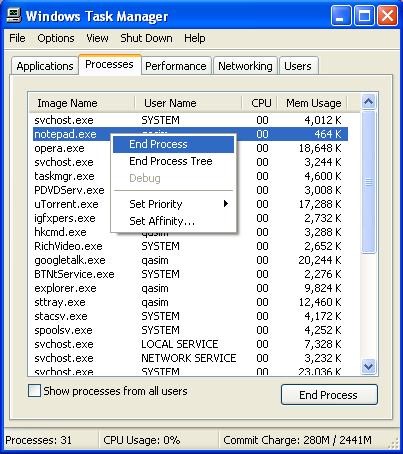This screenshot has width=403, height=454.
Task: Close the Task Manager window
Action: [387, 16]
